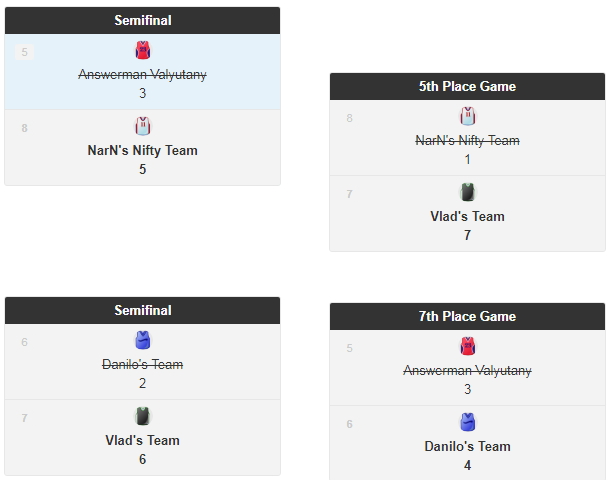Click crossed-out Danilo's Team name in the Semifinal
The height and width of the screenshot is (480, 610).
coord(142,365)
